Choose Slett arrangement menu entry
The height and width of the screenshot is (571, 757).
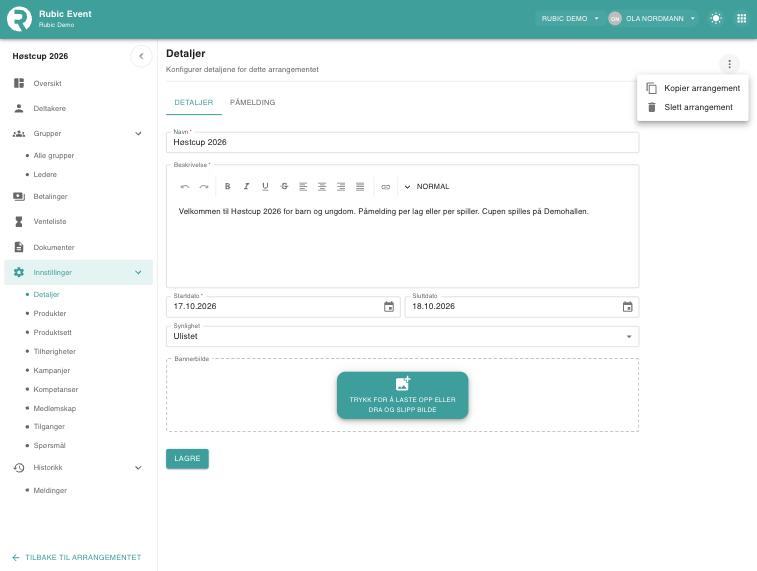[x=693, y=107]
